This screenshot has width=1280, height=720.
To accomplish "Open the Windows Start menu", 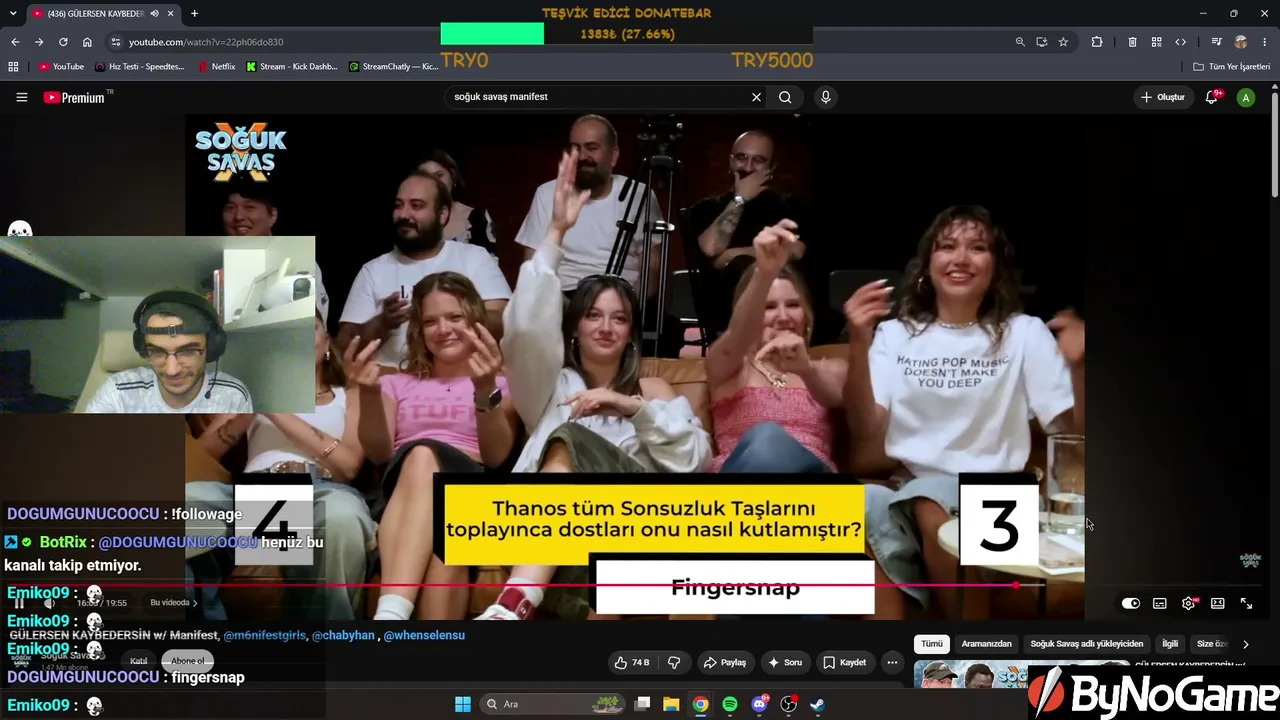I will tap(463, 704).
